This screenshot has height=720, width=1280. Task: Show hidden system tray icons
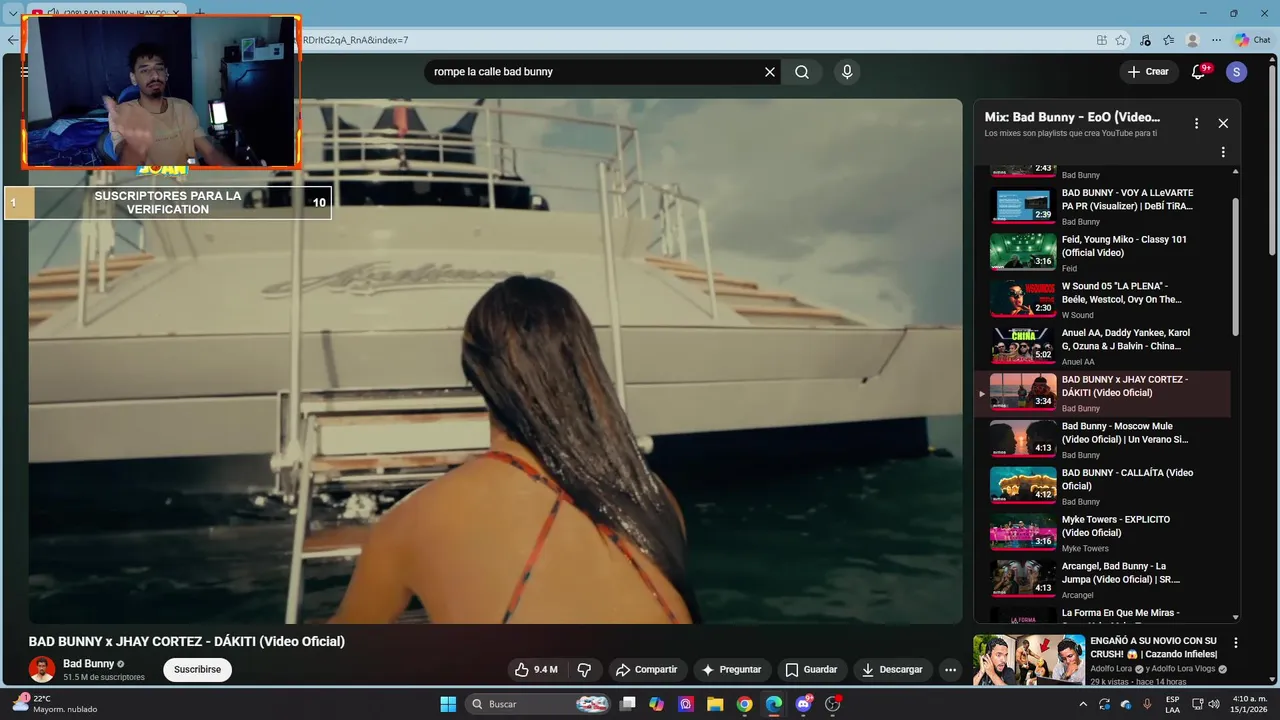[1082, 704]
